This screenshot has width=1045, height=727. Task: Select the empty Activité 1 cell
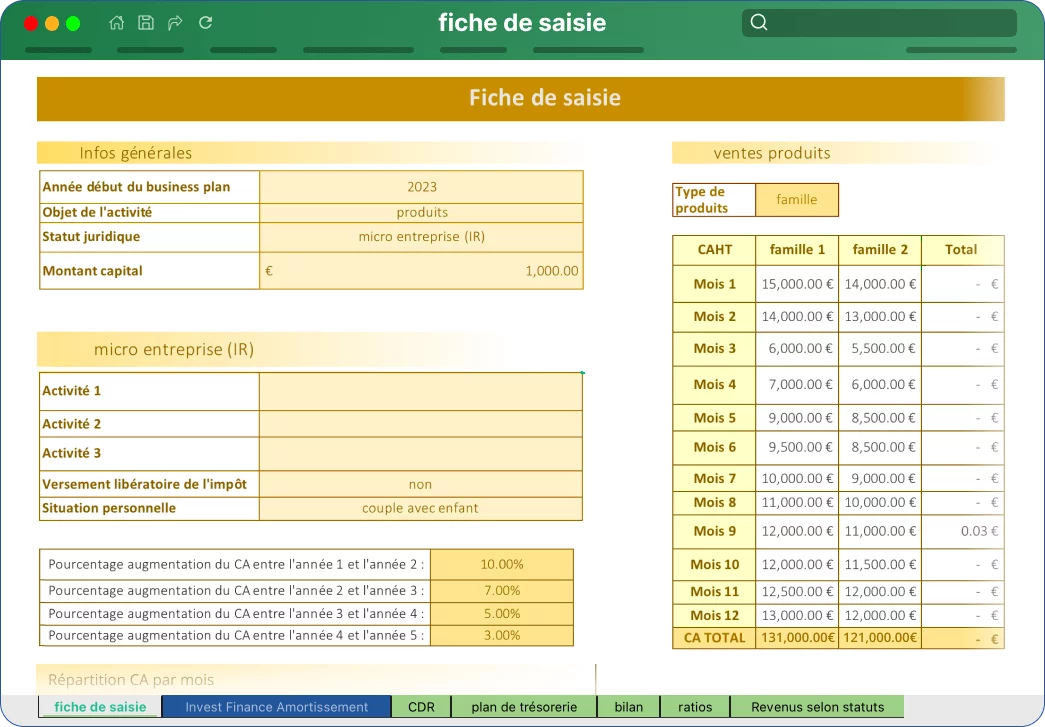421,391
